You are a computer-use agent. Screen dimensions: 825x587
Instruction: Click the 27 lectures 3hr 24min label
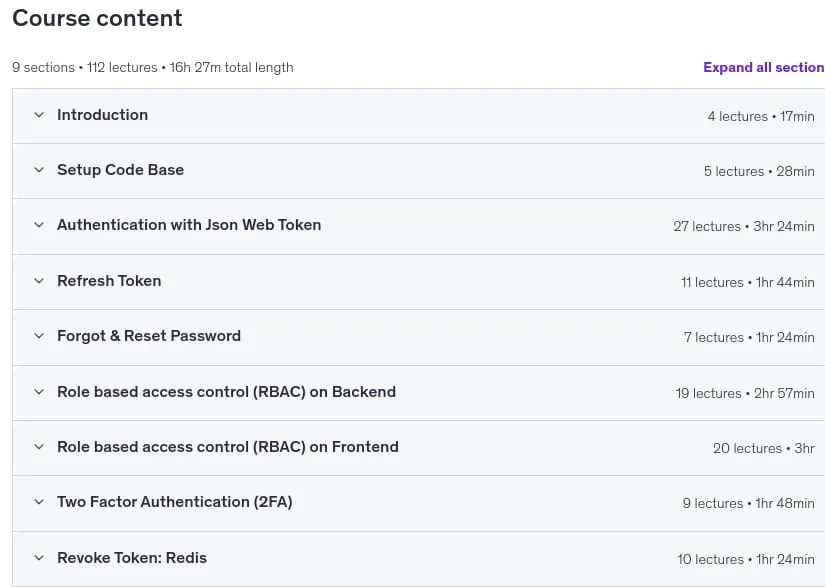point(743,226)
